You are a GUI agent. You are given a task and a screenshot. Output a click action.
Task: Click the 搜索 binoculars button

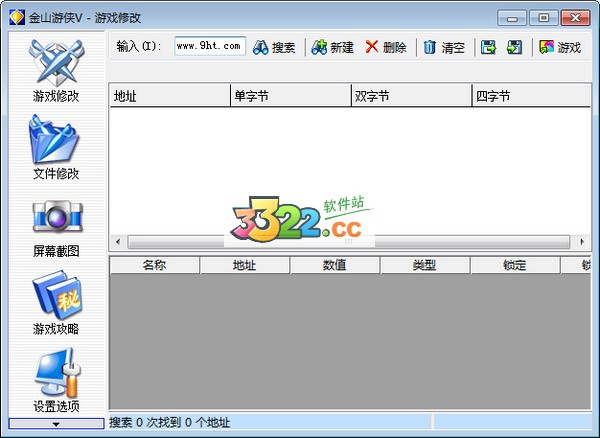tap(274, 47)
